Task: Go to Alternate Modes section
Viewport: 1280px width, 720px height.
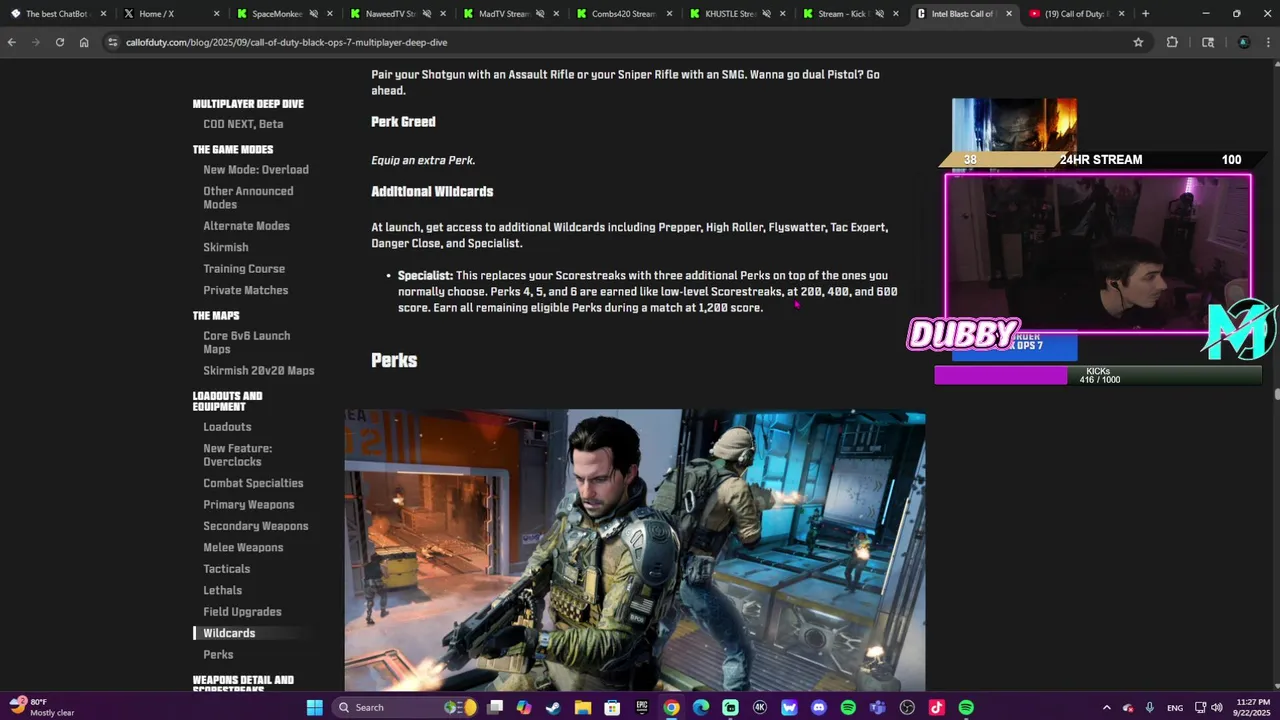Action: 246,226
